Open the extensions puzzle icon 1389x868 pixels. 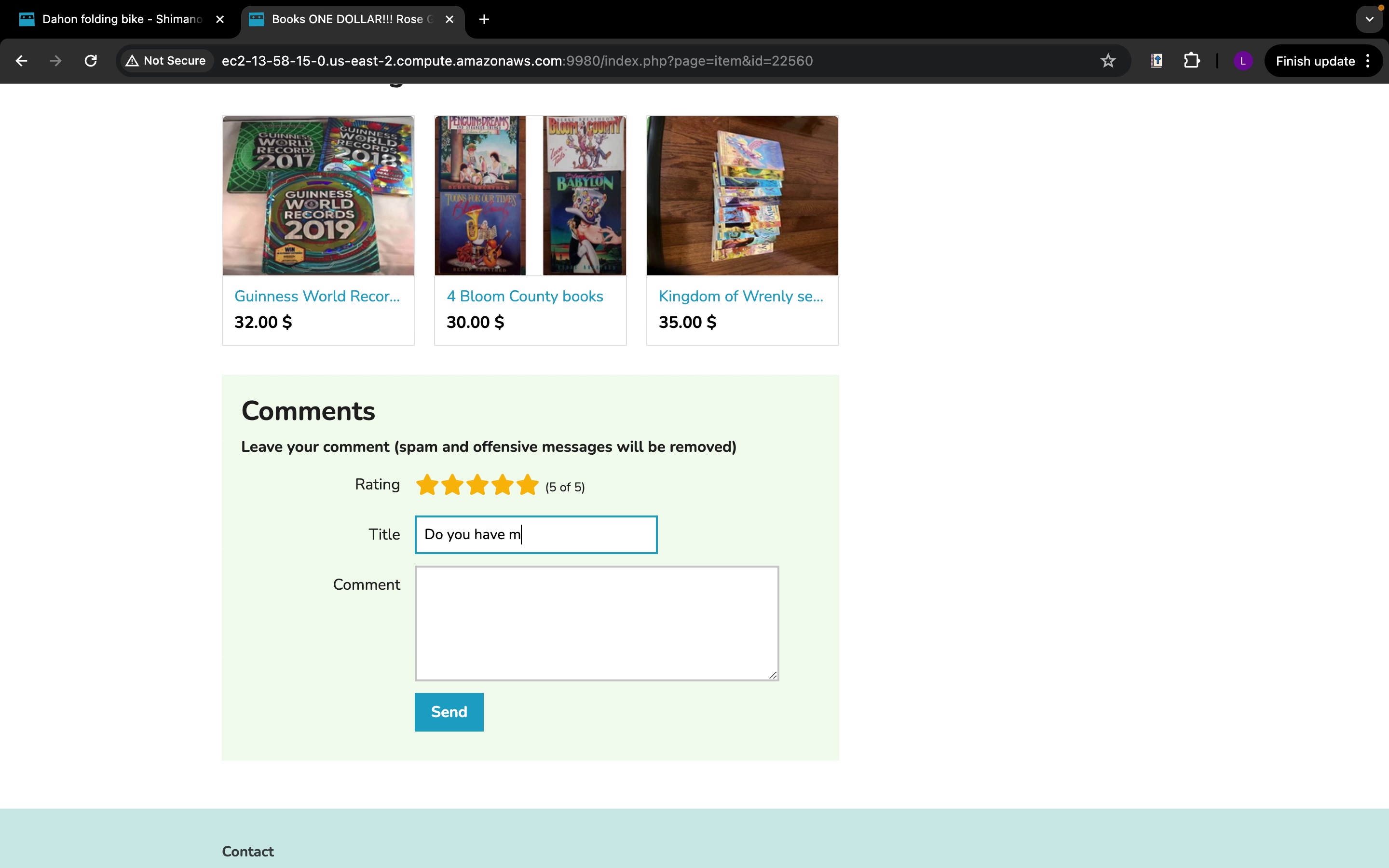click(x=1192, y=61)
